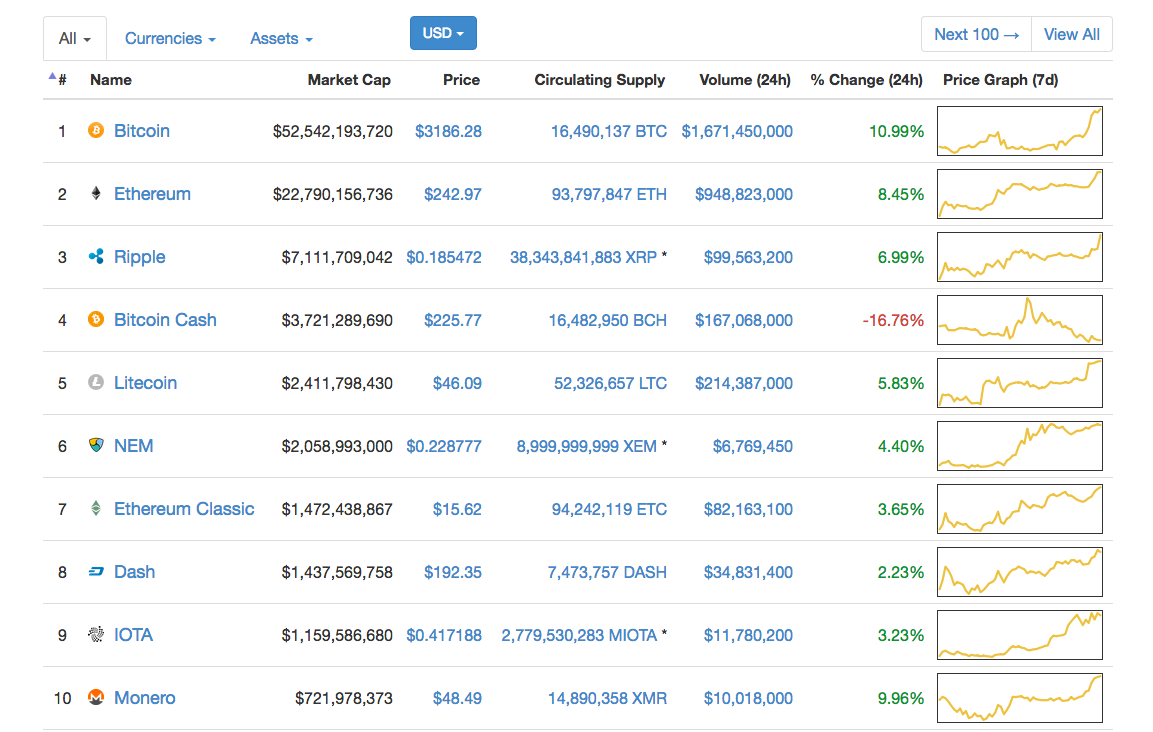Image resolution: width=1153 pixels, height=732 pixels.
Task: Click the IOTA dotted icon
Action: click(x=96, y=634)
